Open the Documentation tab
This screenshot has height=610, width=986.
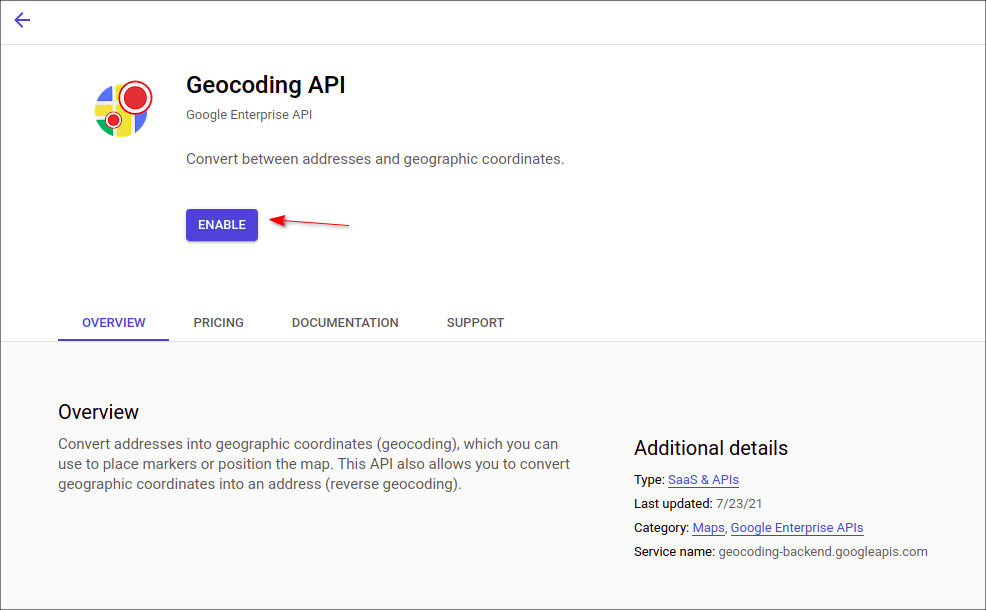345,323
